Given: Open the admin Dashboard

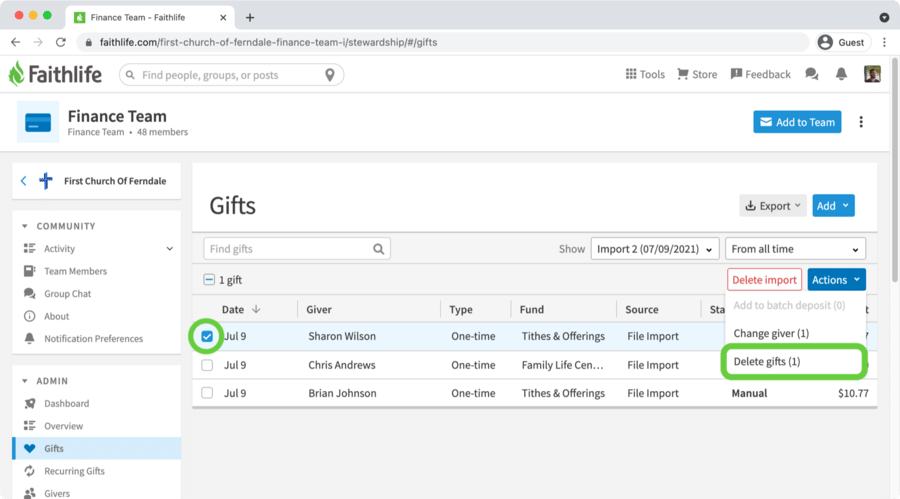Looking at the screenshot, I should tap(66, 404).
